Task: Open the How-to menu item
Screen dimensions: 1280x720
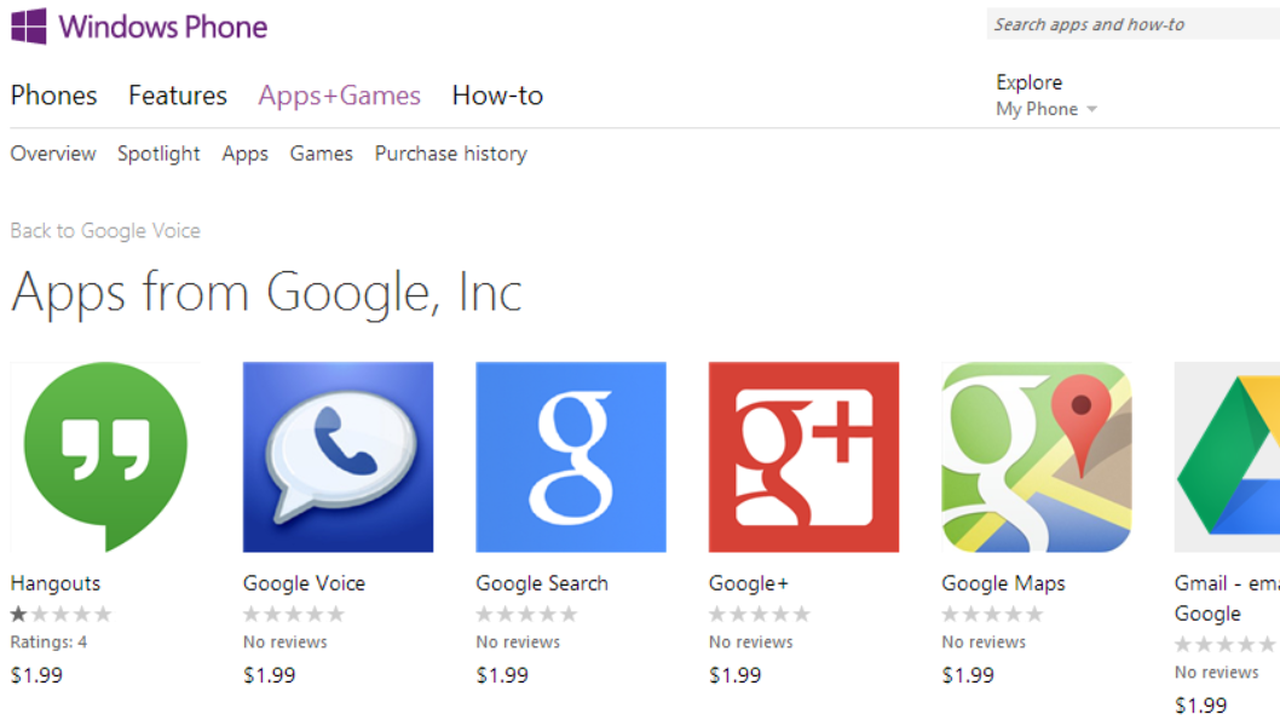Action: pyautogui.click(x=497, y=95)
